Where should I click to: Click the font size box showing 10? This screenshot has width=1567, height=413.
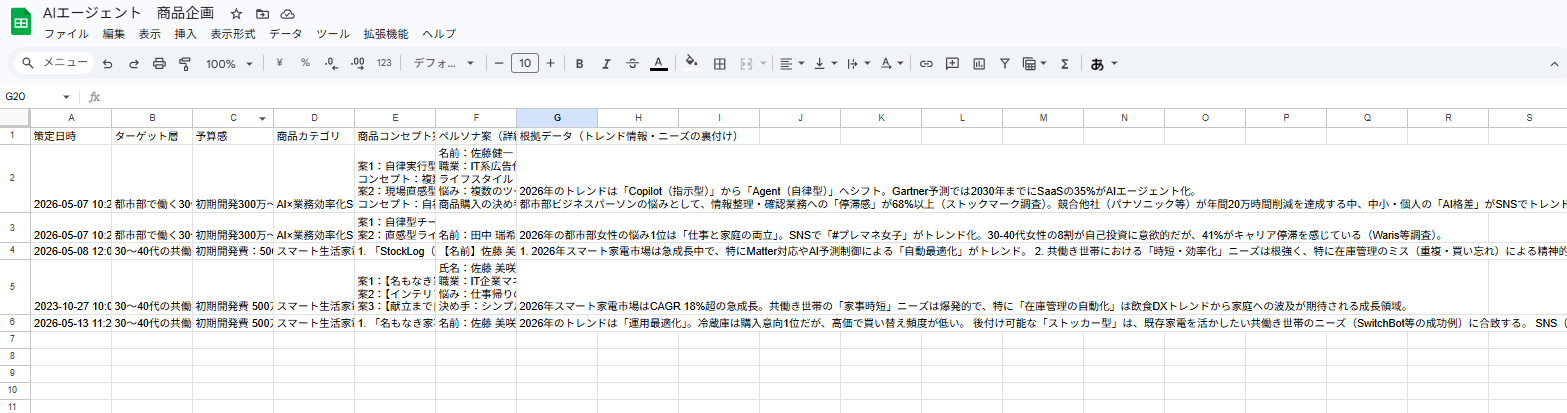coord(525,63)
